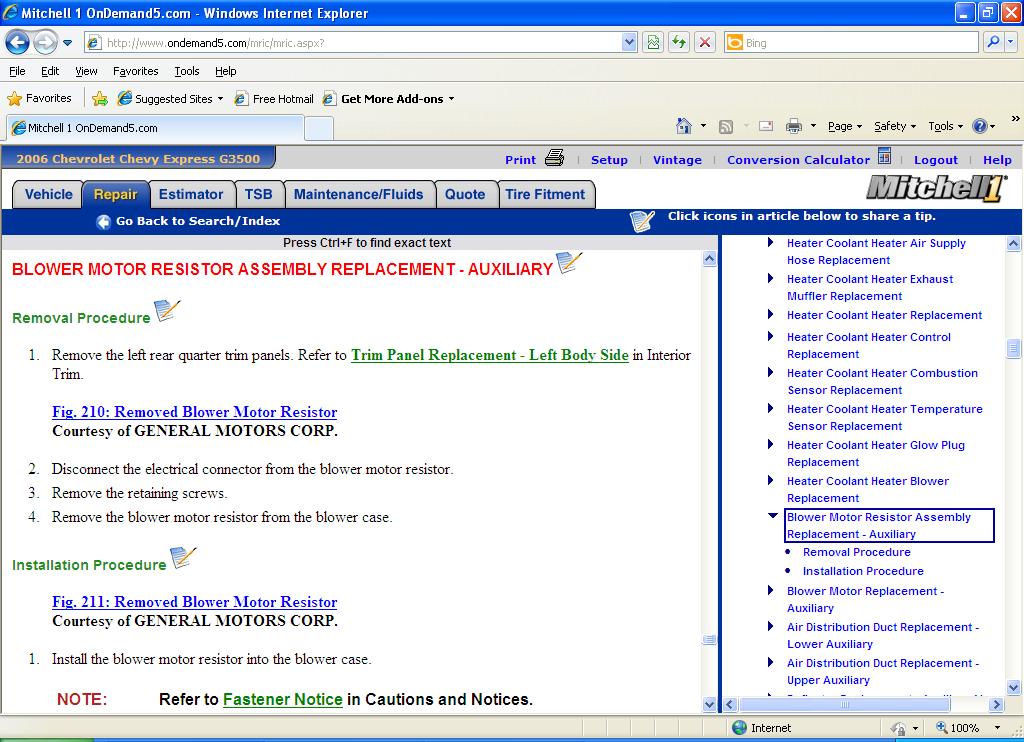Expand Blower Motor Replacement - Auxiliary node
1024x742 pixels.
point(771,590)
